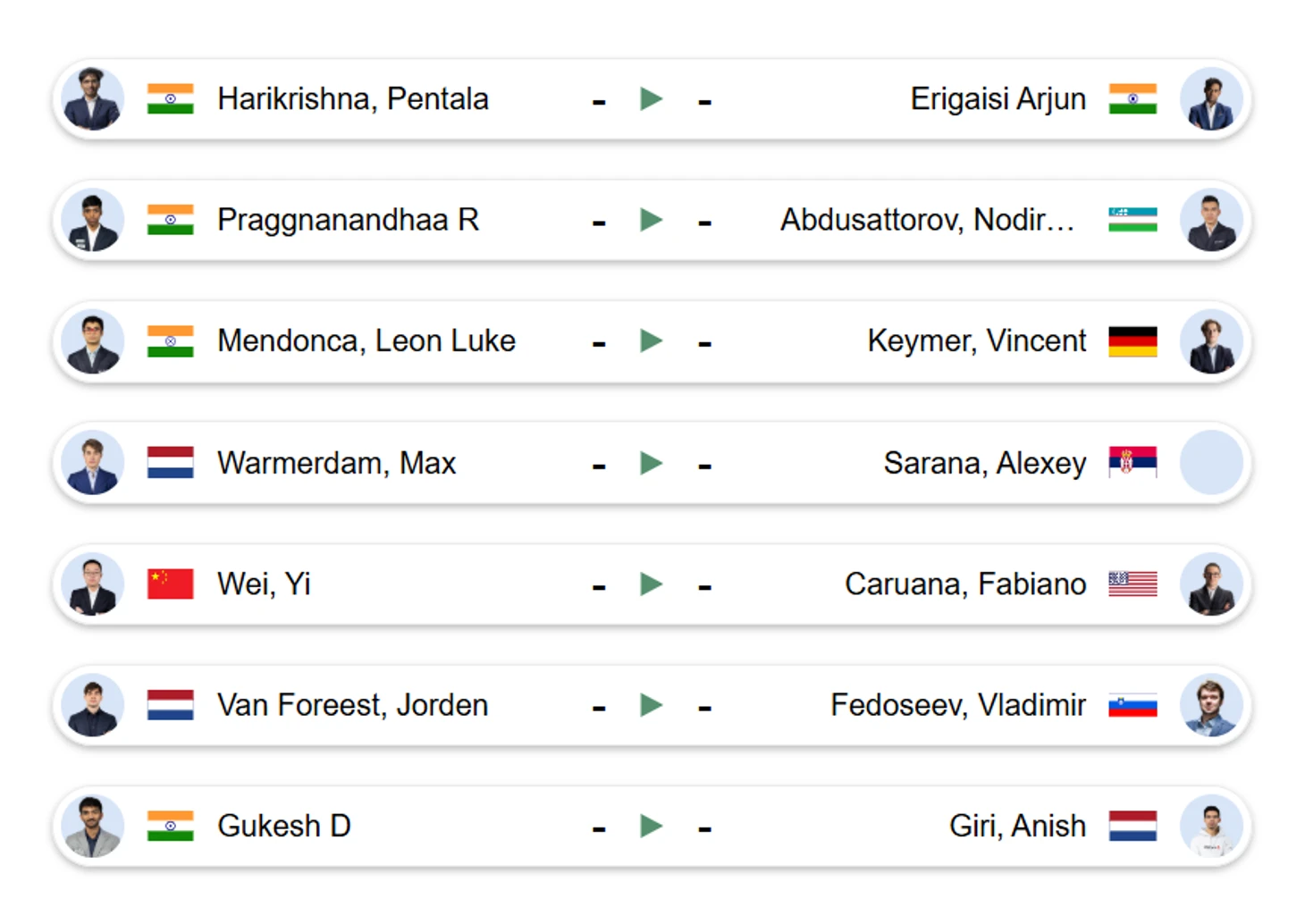Play the Harikrishna vs Erigaisi game
The image size is (1305, 924).
point(652,98)
